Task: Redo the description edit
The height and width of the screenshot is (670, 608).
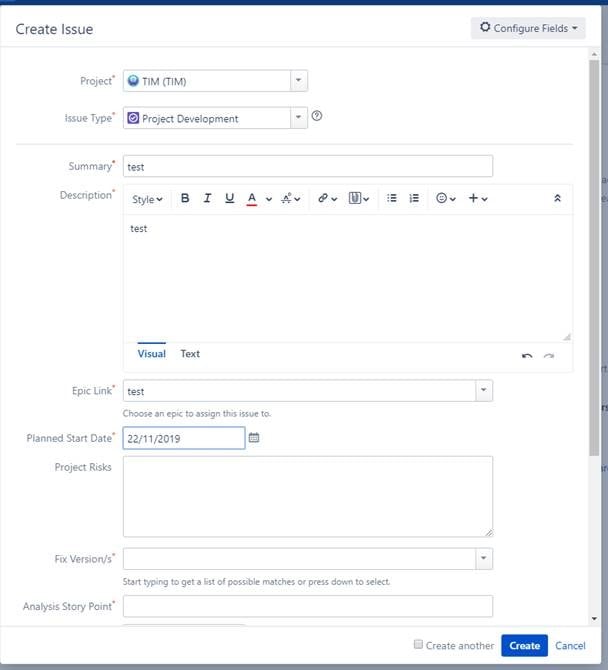Action: pos(549,356)
